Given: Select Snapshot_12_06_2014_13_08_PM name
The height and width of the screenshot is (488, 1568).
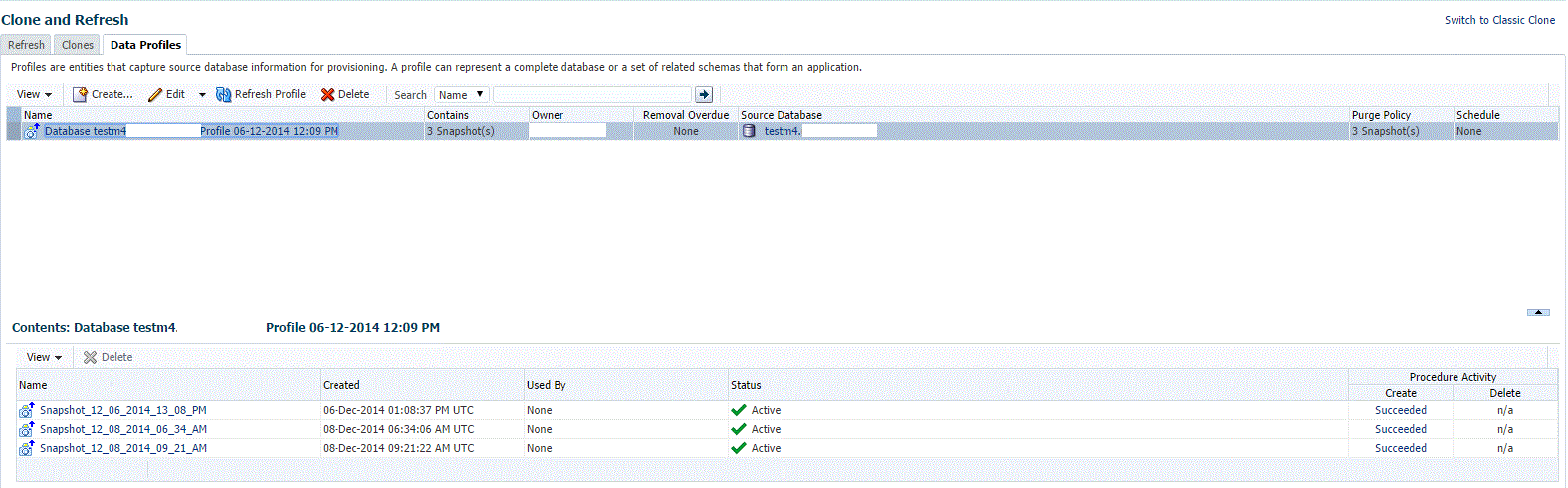Looking at the screenshot, I should (123, 410).
